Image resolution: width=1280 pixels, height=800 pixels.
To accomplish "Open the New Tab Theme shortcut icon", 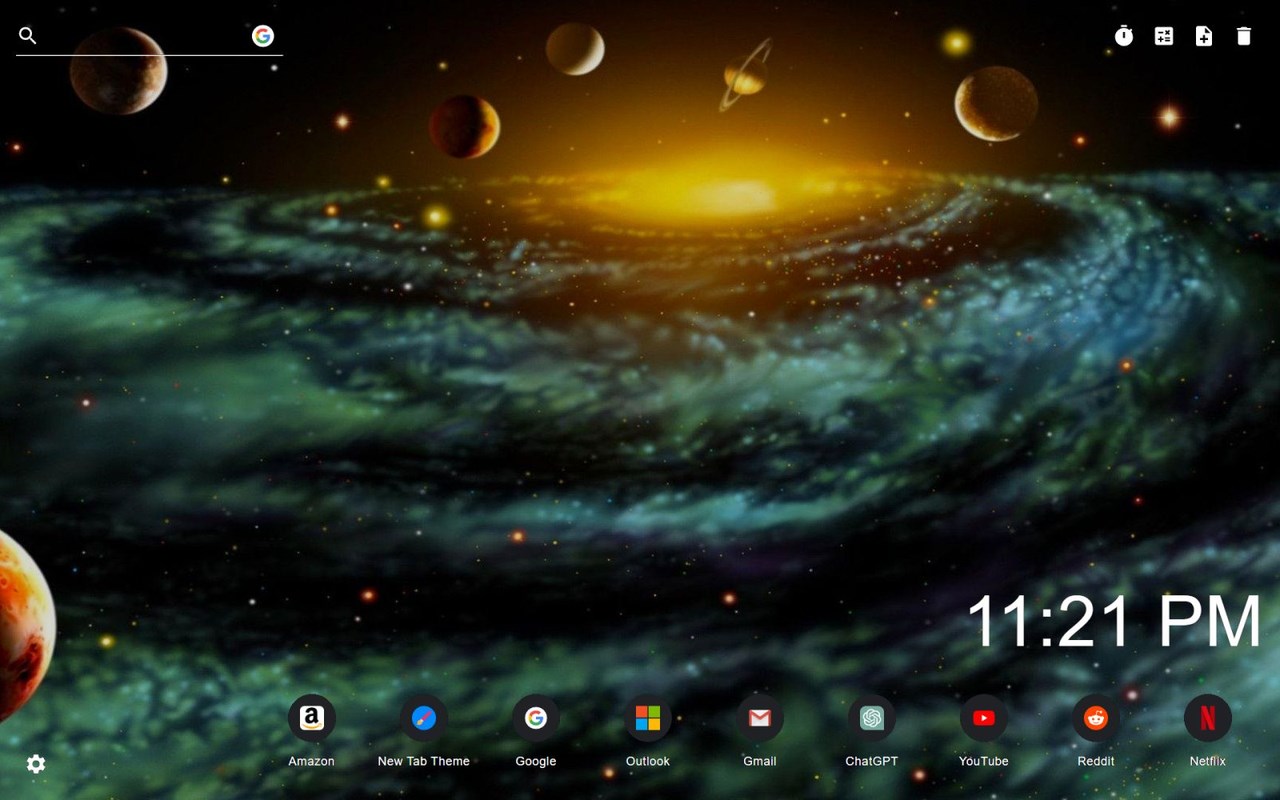I will (424, 718).
